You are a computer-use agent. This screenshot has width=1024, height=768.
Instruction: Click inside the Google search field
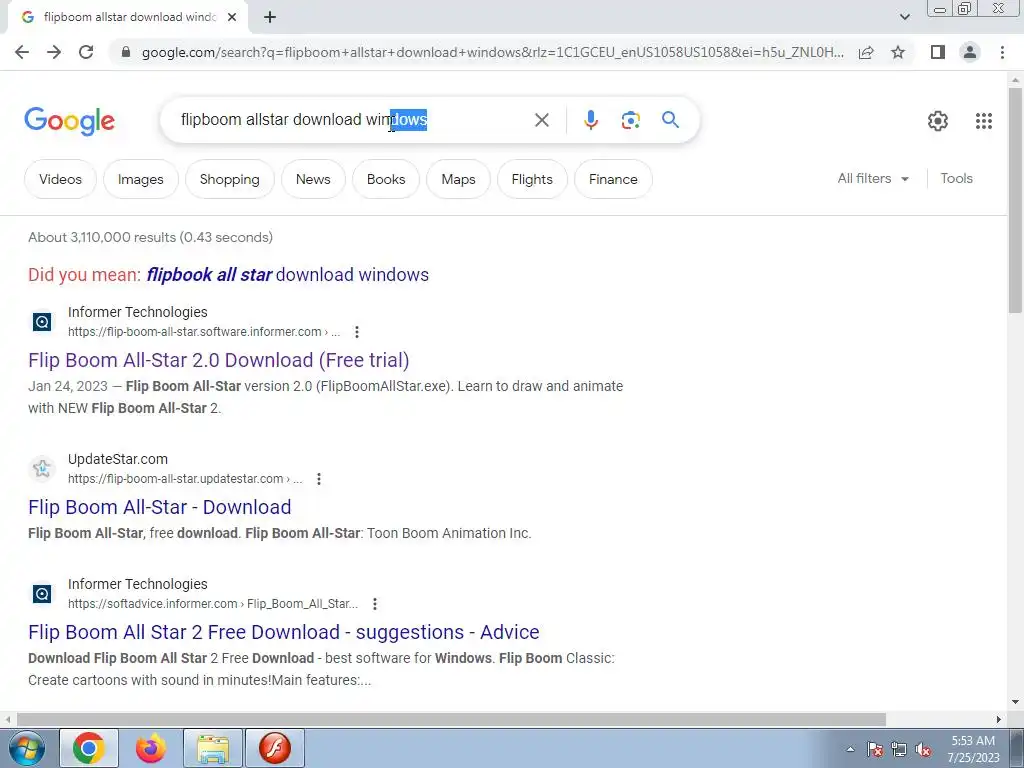pos(353,120)
